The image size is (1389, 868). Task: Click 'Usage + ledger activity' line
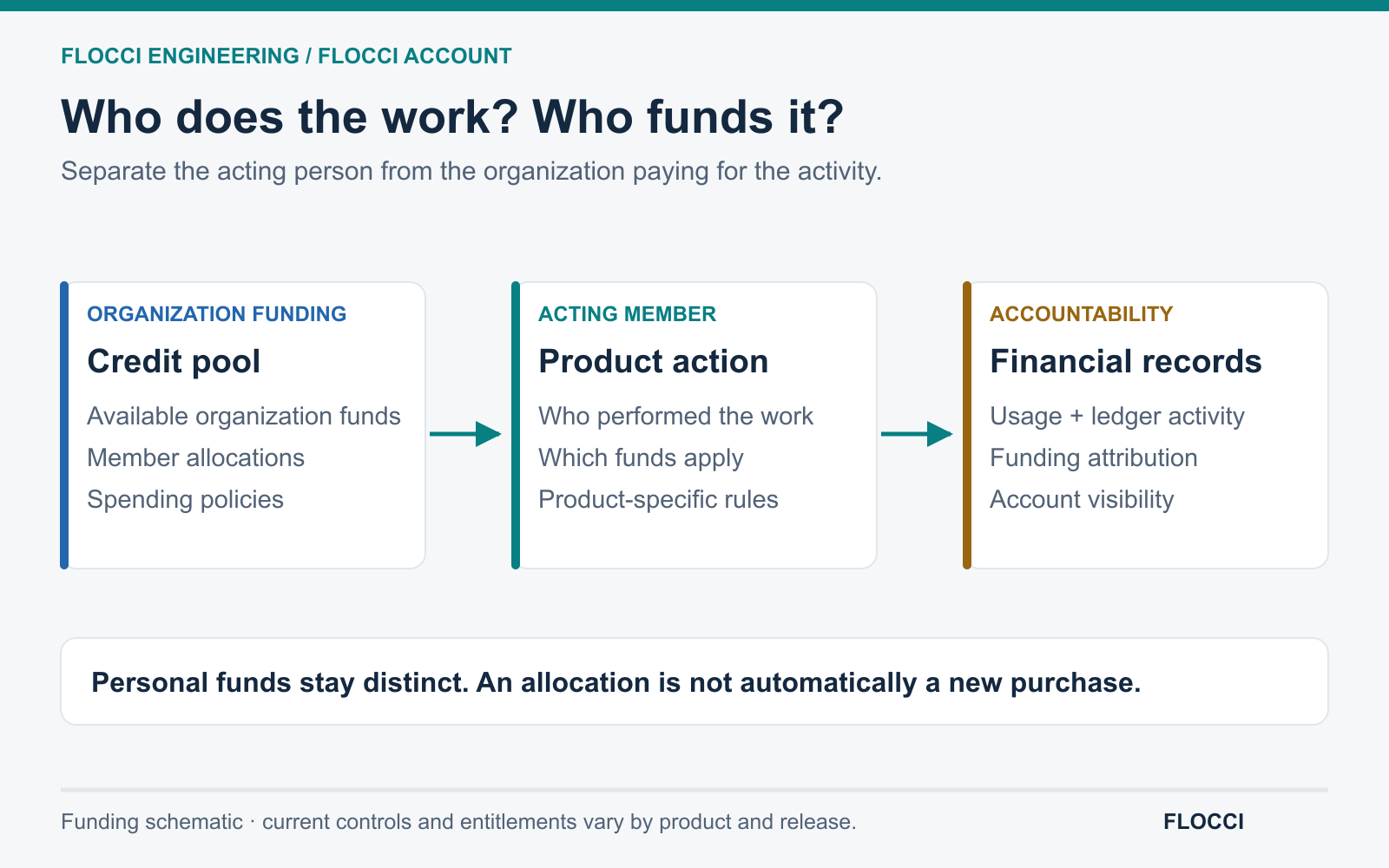click(1117, 417)
